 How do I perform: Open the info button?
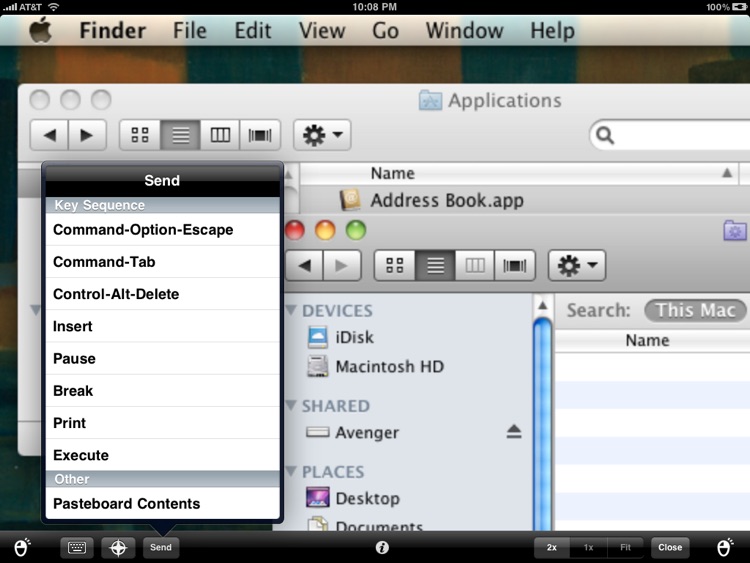point(382,547)
